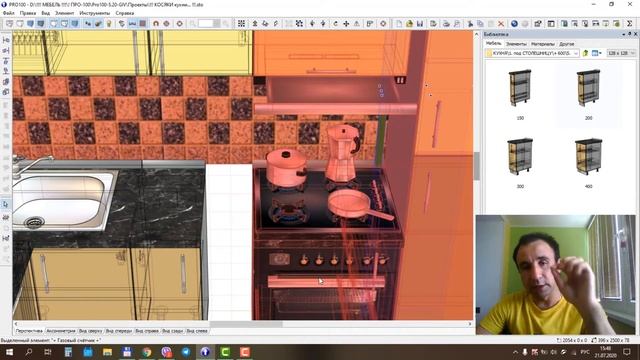
Task: Go up one library folder level
Action: (x=586, y=53)
